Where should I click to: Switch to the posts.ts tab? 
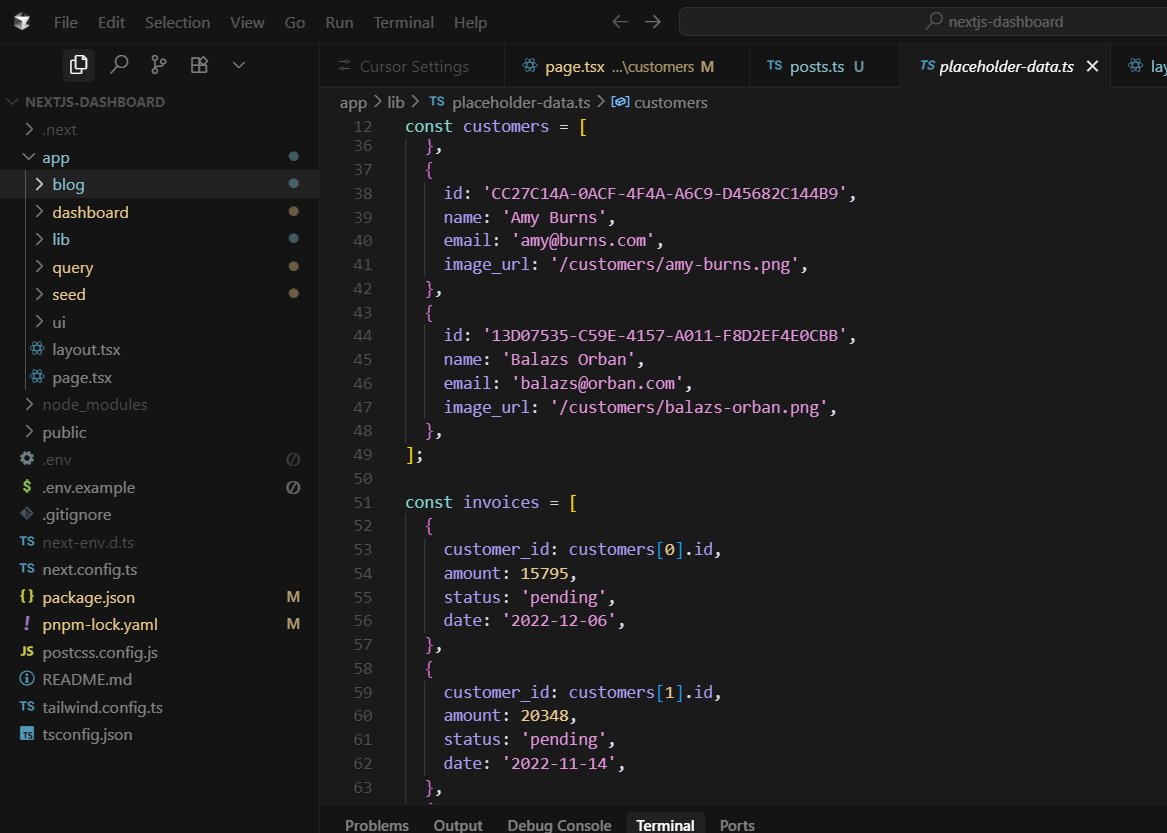[823, 66]
